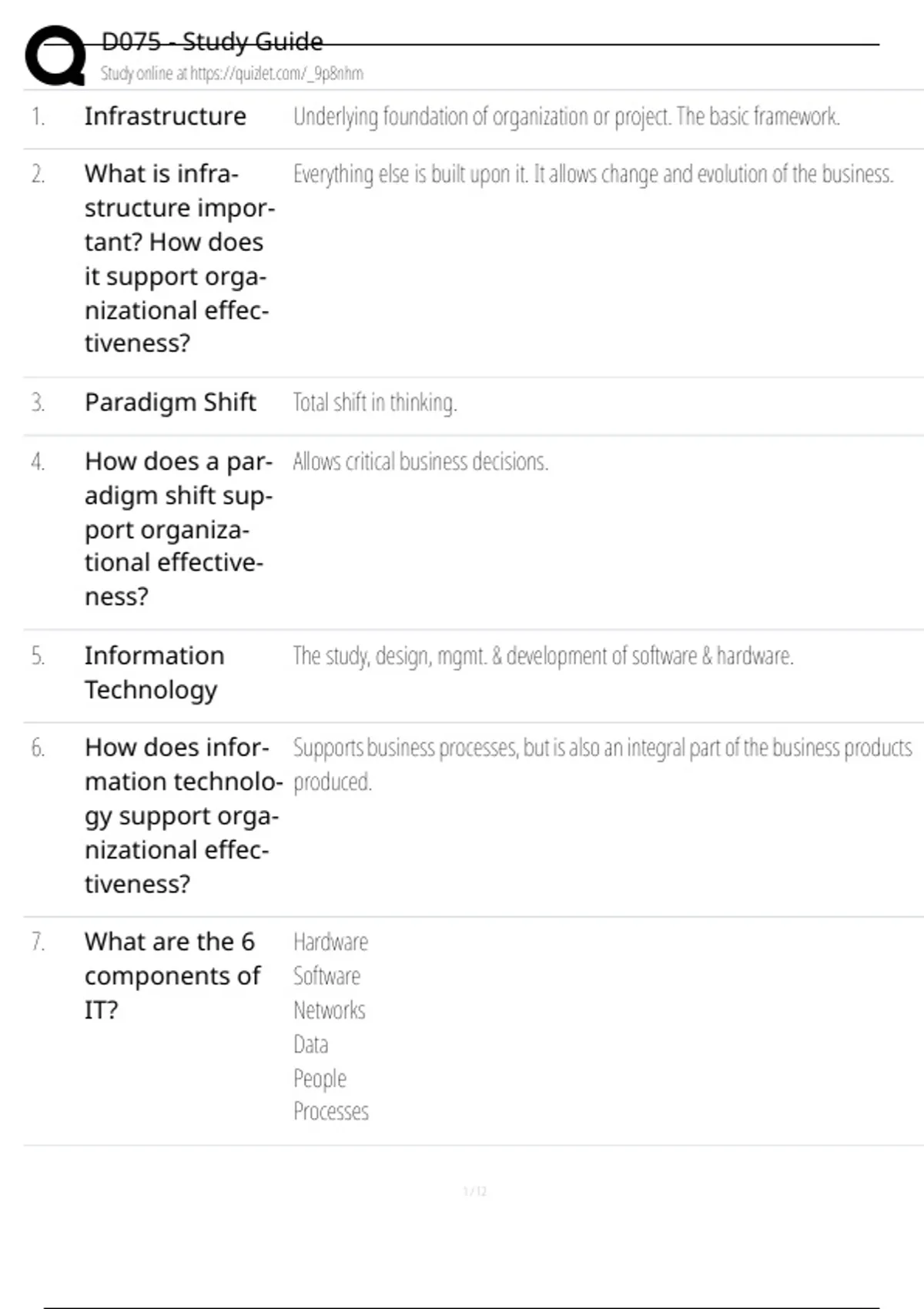Click the Hardware list entry
Viewport: 924px width, 1309px height.
coord(331,942)
